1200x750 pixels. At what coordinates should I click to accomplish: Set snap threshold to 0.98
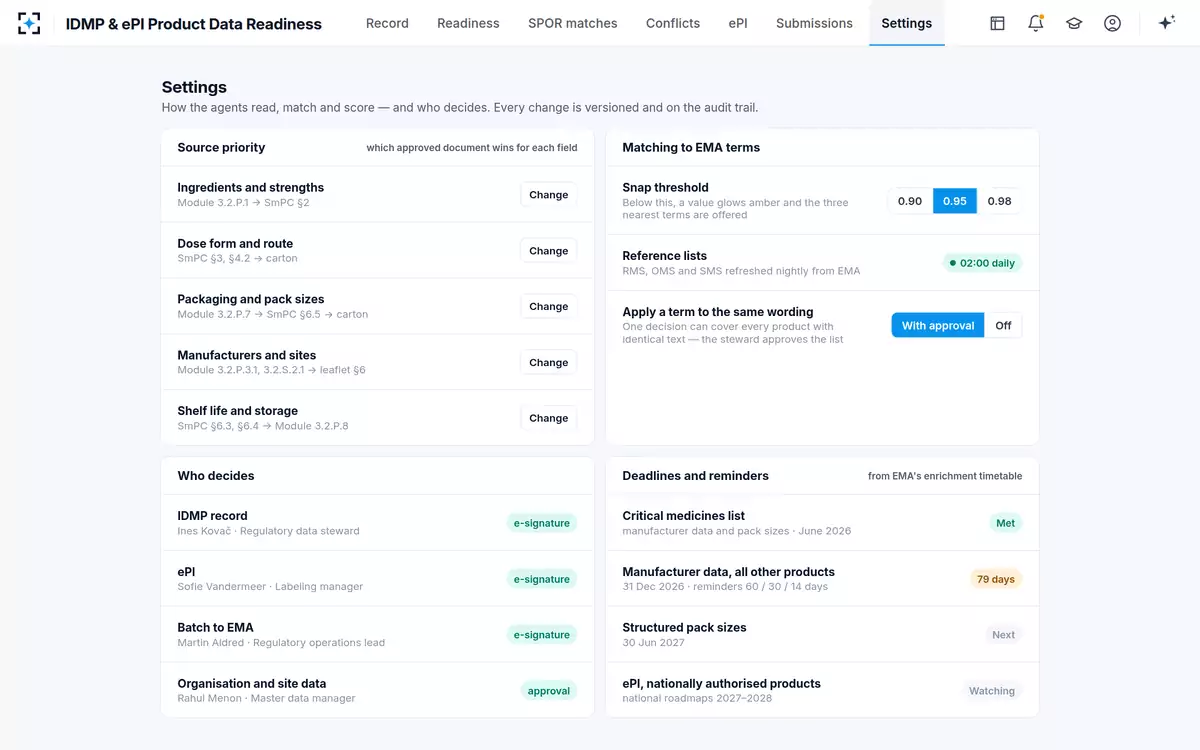(x=999, y=201)
